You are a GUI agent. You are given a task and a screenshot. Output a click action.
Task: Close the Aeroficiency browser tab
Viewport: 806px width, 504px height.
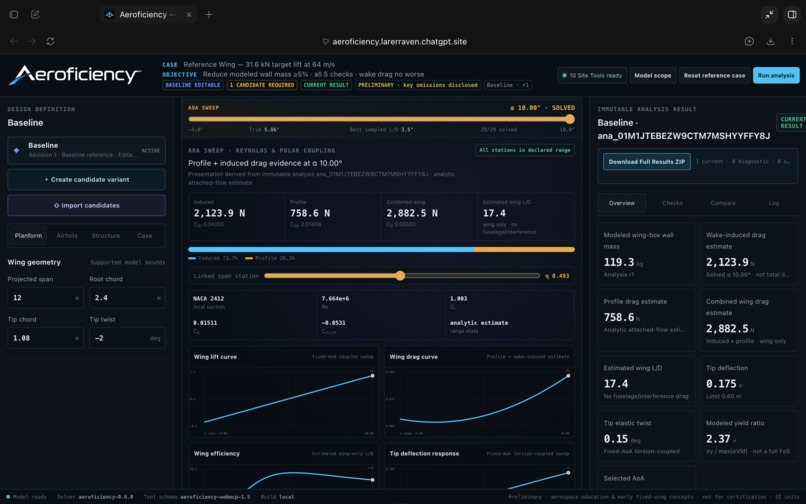tap(189, 14)
